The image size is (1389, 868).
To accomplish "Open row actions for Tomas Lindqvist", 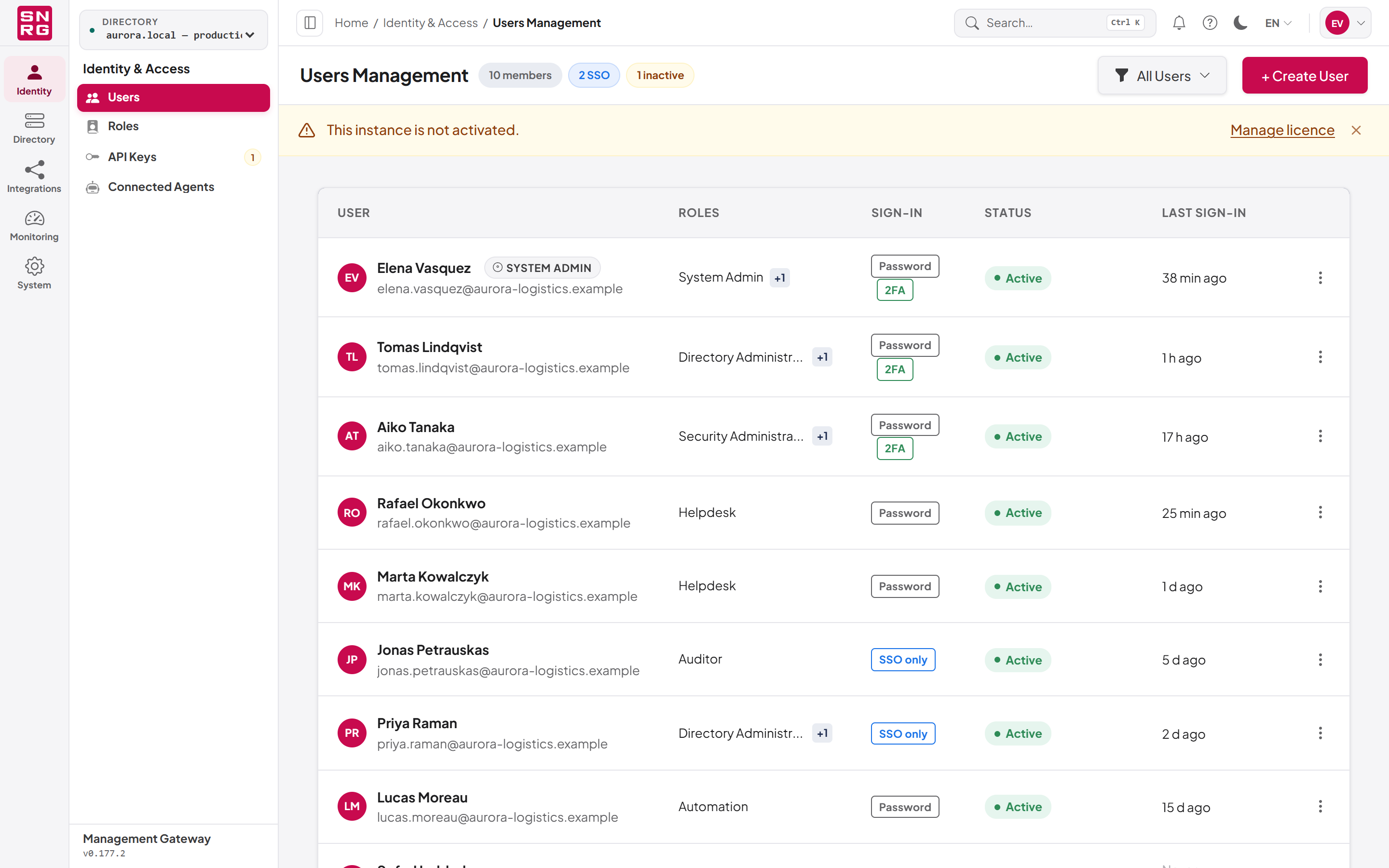I will coord(1320,357).
